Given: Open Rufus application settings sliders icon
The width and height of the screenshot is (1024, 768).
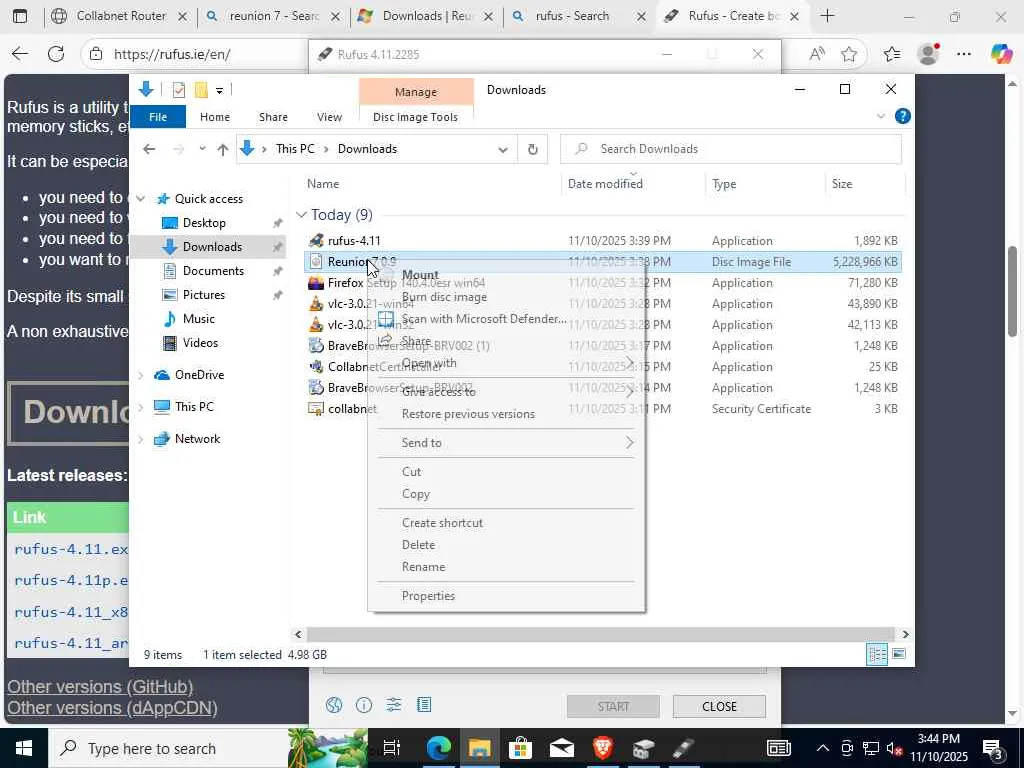Looking at the screenshot, I should pyautogui.click(x=394, y=705).
